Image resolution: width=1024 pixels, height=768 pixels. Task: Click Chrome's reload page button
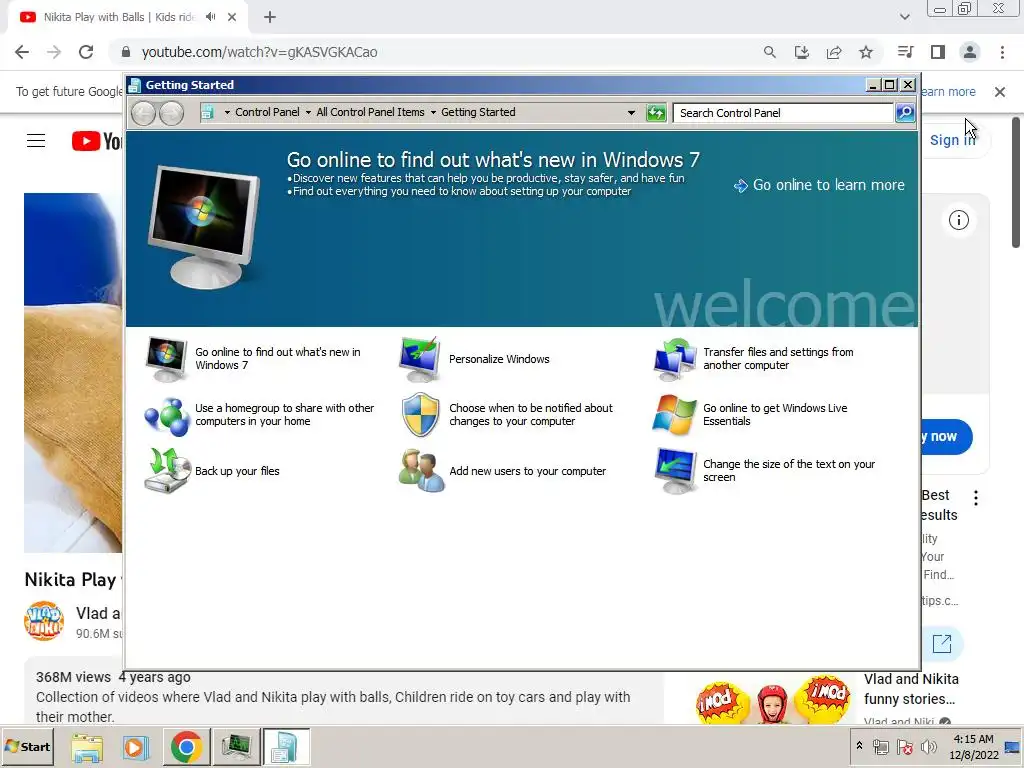click(86, 52)
